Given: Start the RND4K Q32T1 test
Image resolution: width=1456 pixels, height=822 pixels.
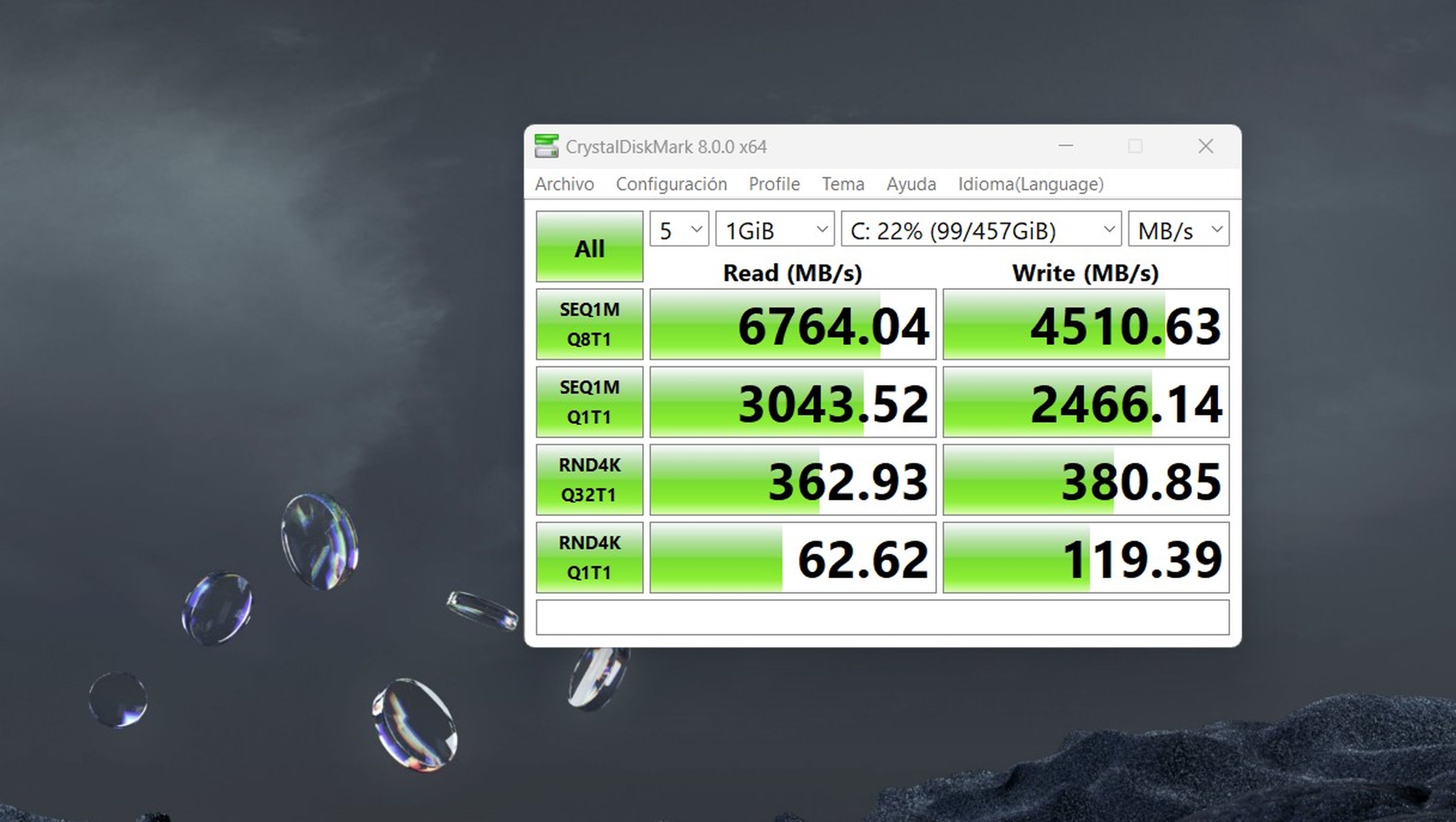Looking at the screenshot, I should [x=589, y=479].
